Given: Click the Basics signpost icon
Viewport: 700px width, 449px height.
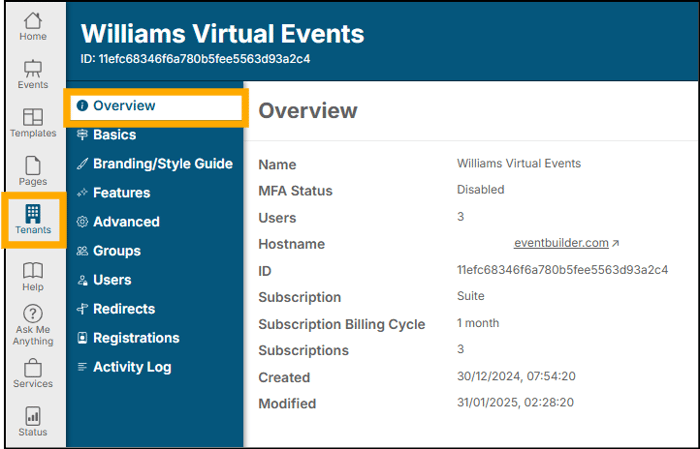Looking at the screenshot, I should point(82,135).
